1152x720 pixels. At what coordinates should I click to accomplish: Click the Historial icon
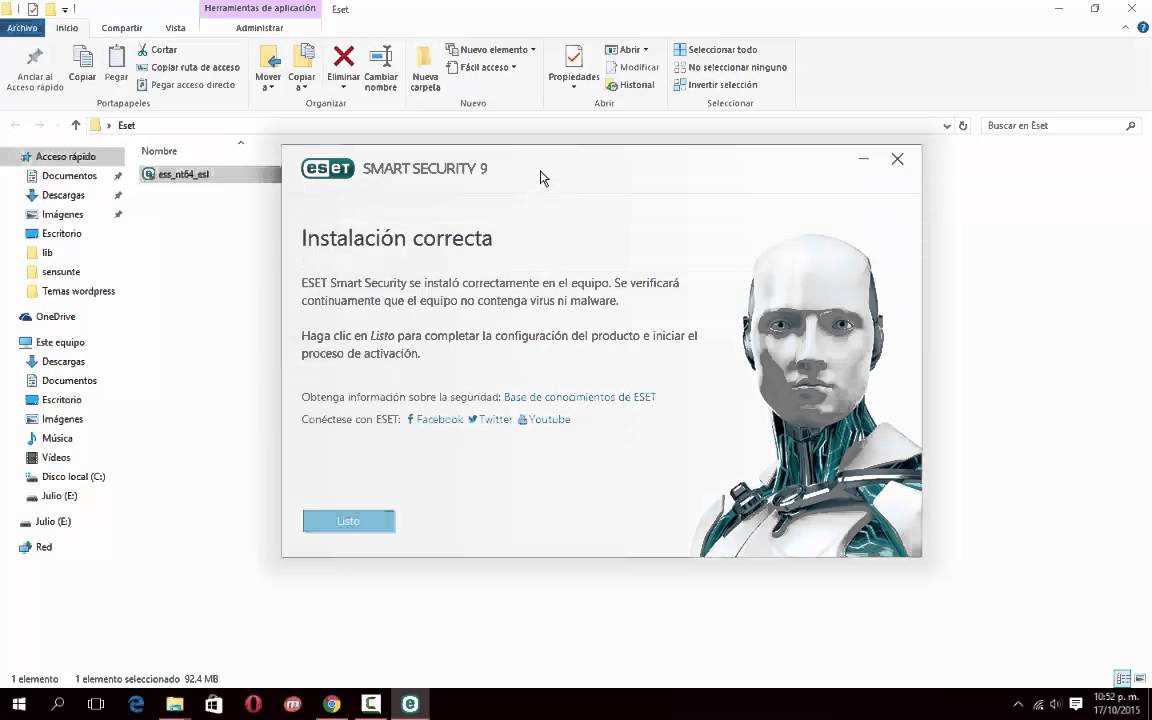(611, 85)
